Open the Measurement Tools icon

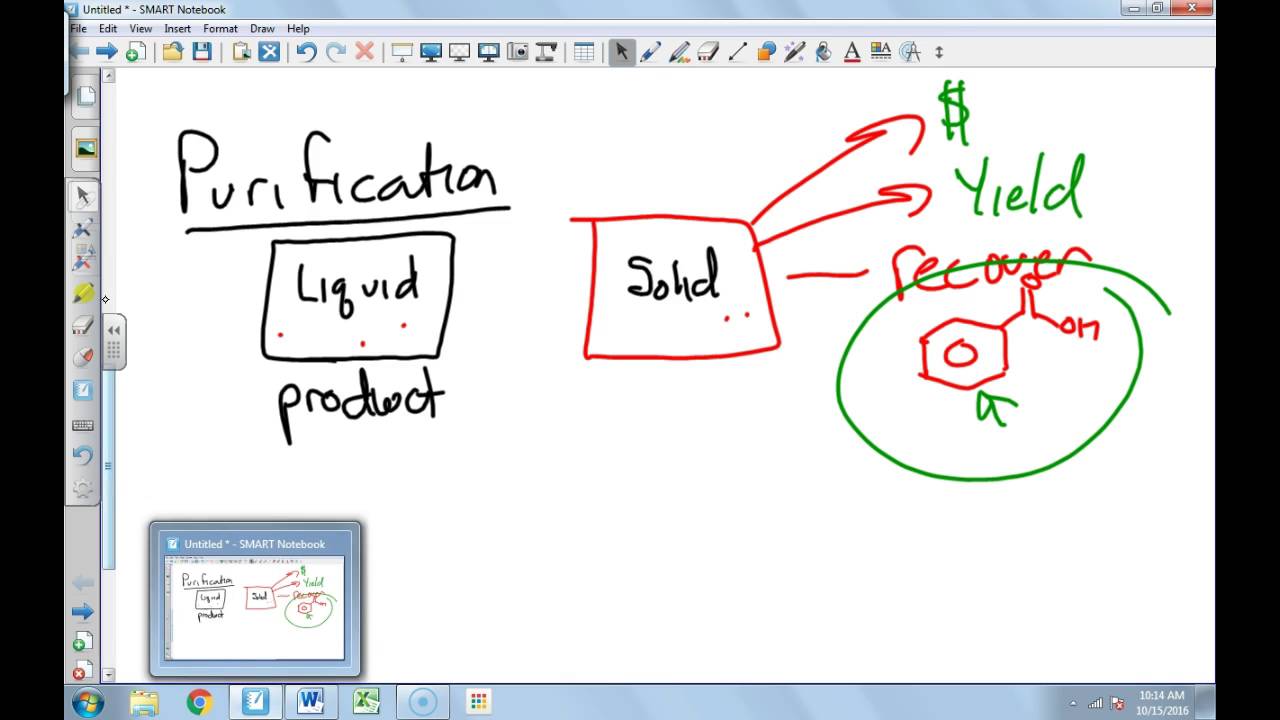point(910,52)
